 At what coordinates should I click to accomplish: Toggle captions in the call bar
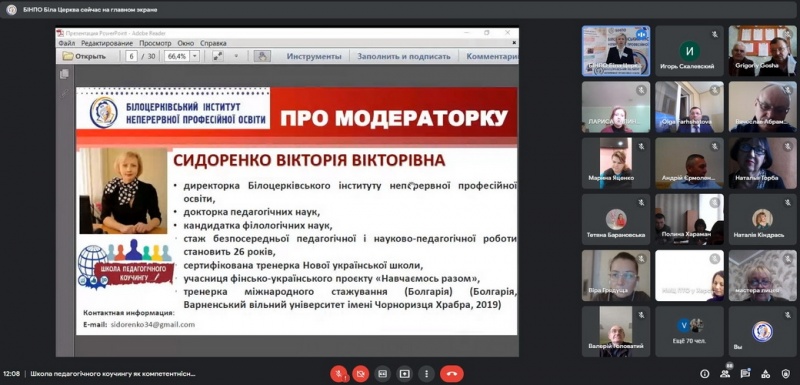pyautogui.click(x=383, y=374)
